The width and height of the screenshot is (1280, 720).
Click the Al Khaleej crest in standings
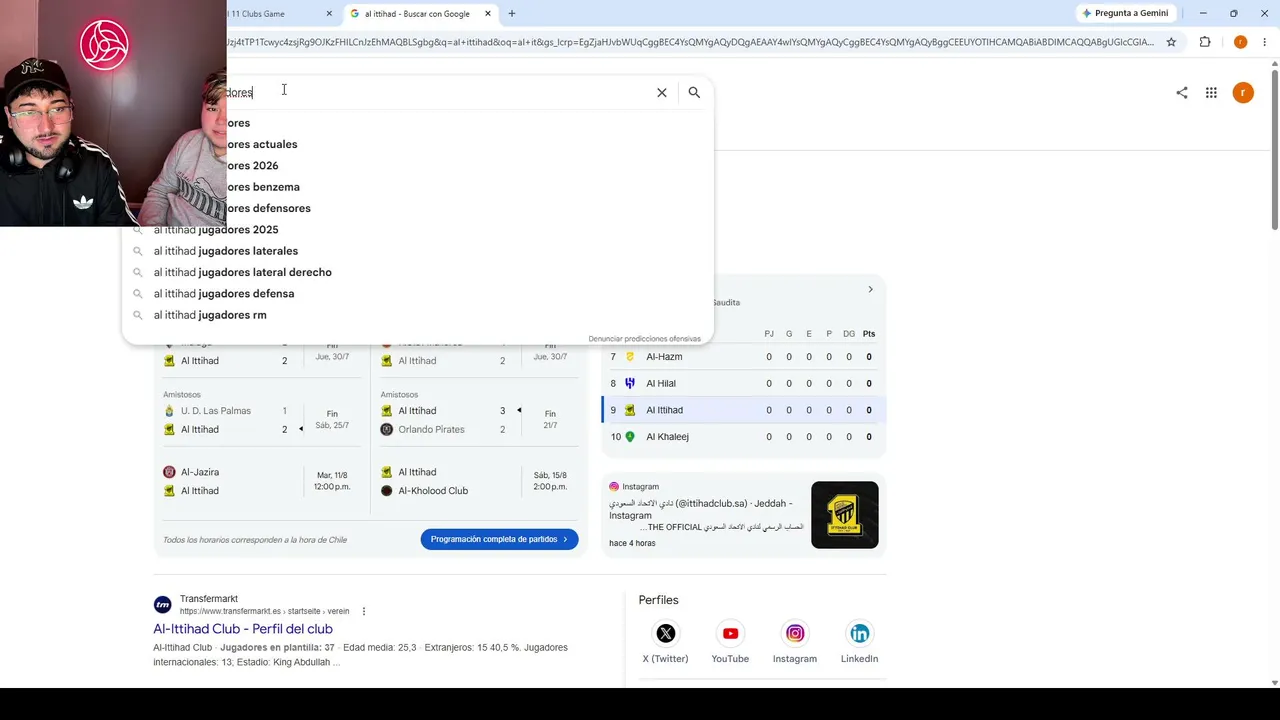coord(630,437)
